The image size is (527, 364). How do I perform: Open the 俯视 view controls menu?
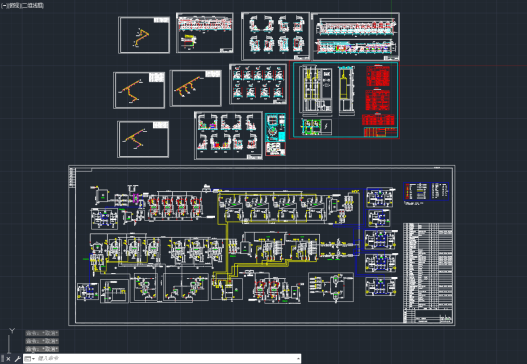tap(14, 6)
